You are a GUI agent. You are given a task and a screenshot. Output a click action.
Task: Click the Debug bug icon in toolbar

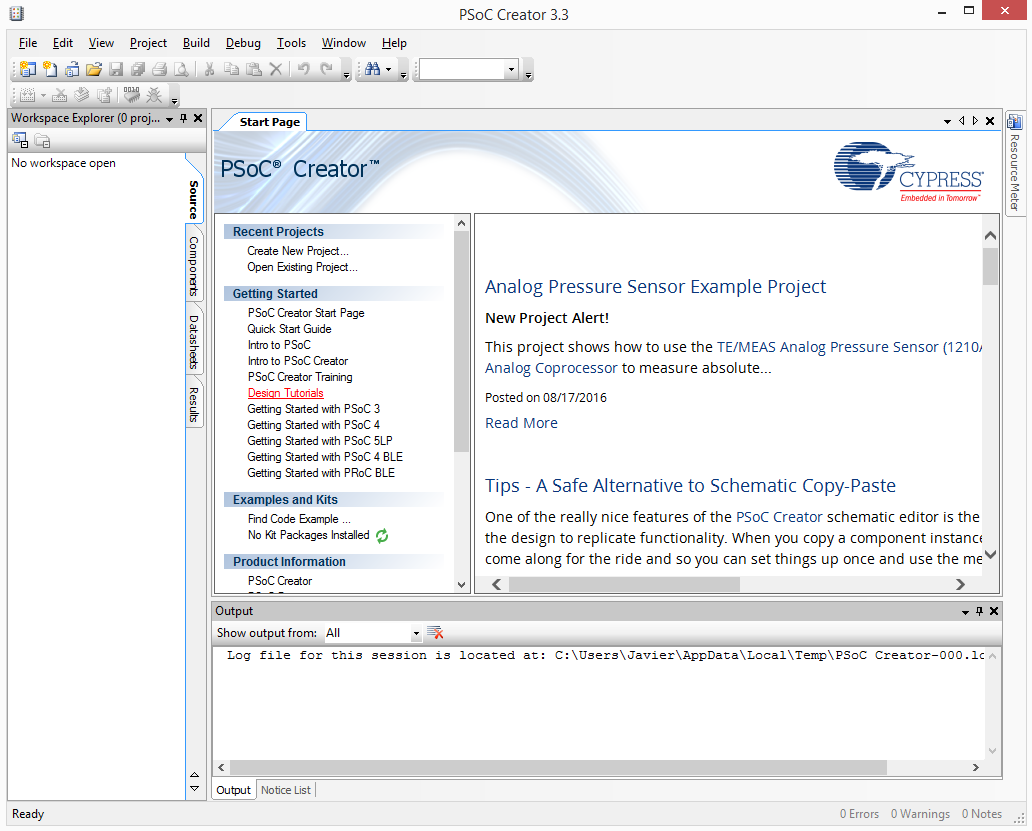click(x=154, y=96)
